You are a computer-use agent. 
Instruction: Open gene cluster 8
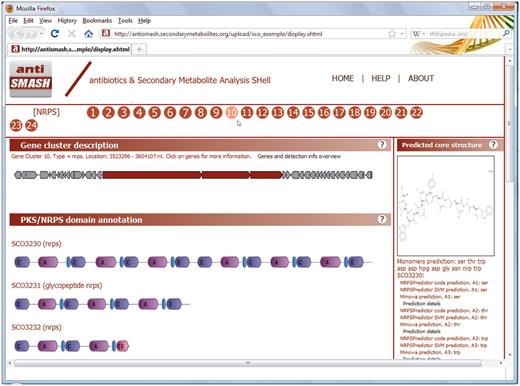click(201, 113)
